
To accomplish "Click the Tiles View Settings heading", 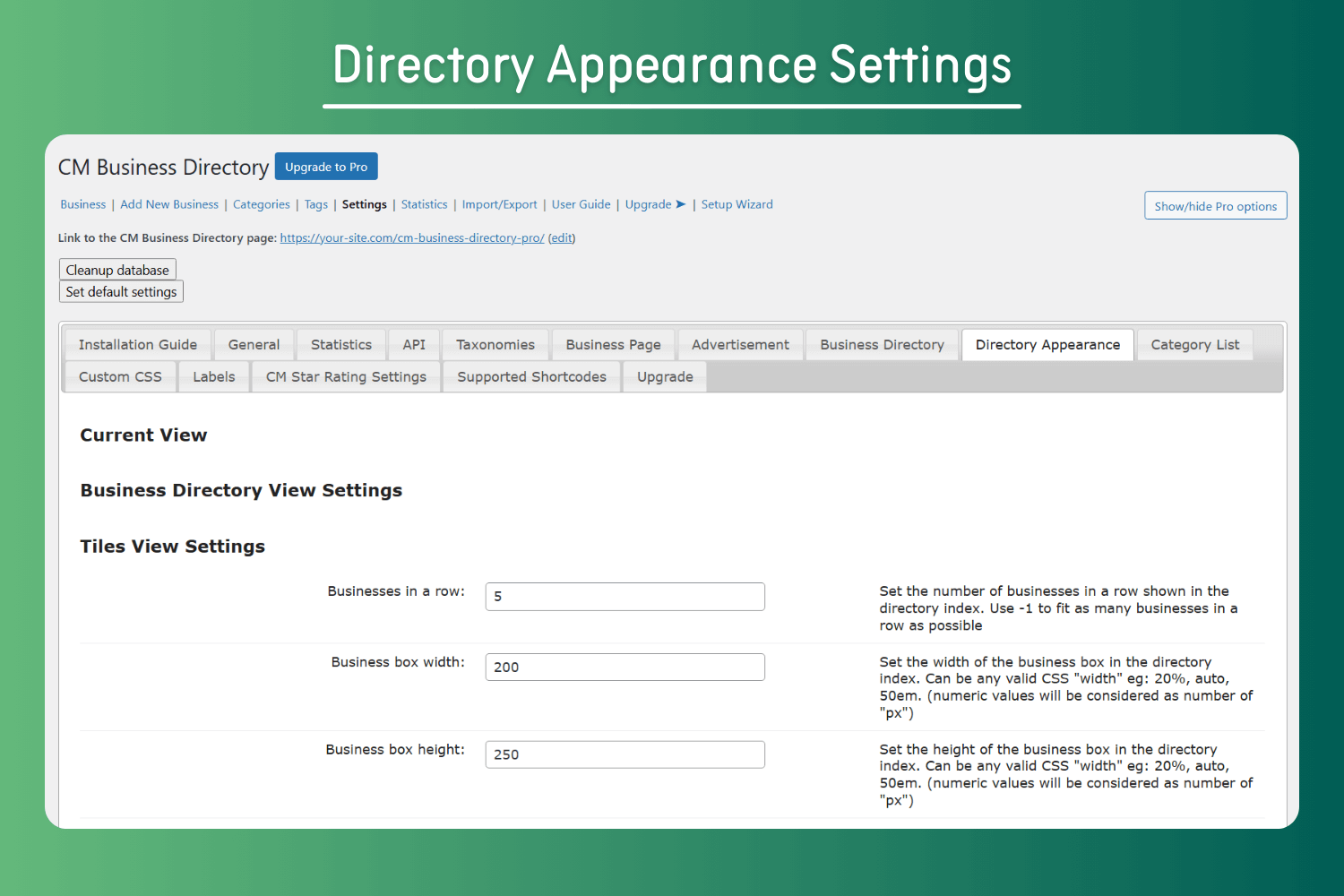I will pyautogui.click(x=173, y=547).
